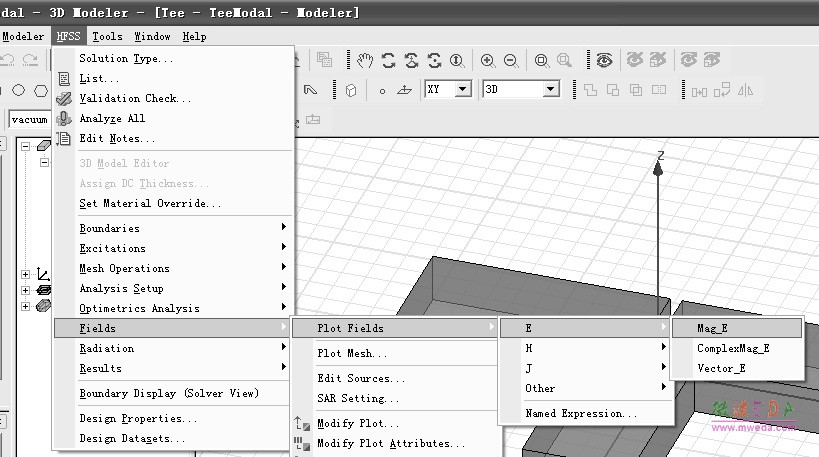Select Vector_E field plot
Image resolution: width=819 pixels, height=457 pixels.
[737, 368]
